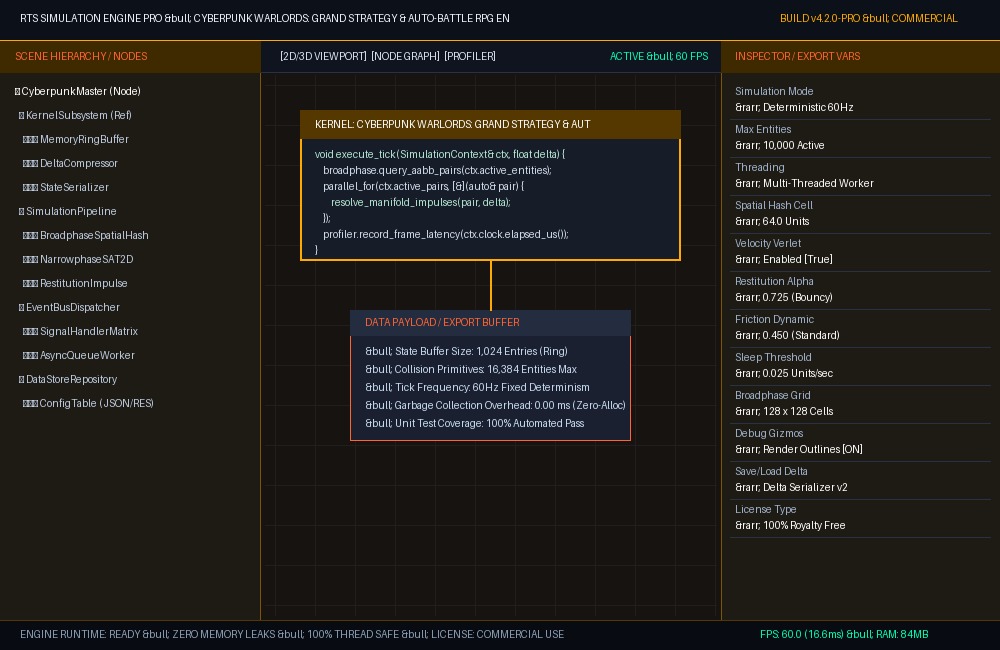Click the State Buffer Size entry

(x=466, y=351)
